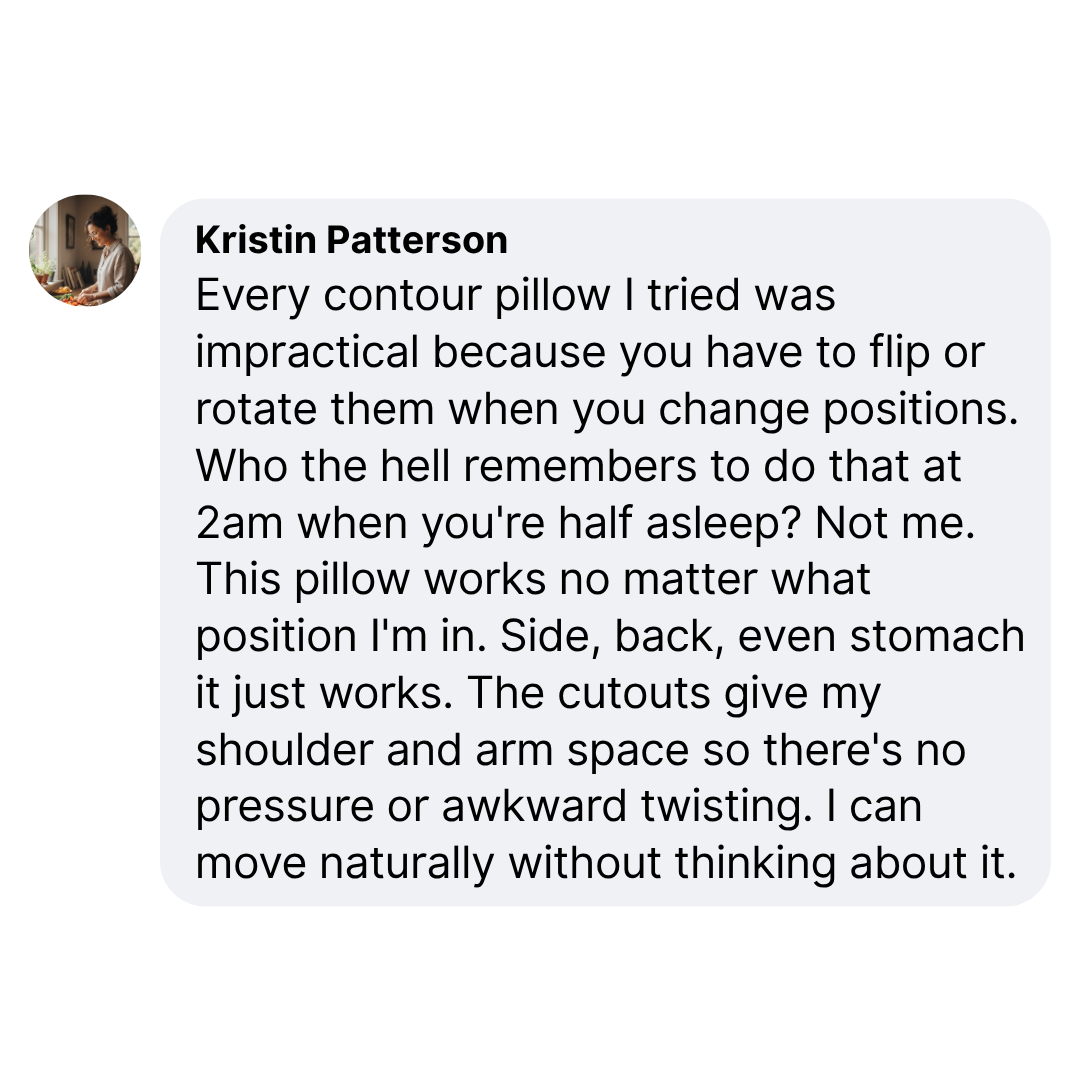Click the surname "Patterson" in the header
Image resolution: width=1080 pixels, height=1080 pixels.
[417, 240]
